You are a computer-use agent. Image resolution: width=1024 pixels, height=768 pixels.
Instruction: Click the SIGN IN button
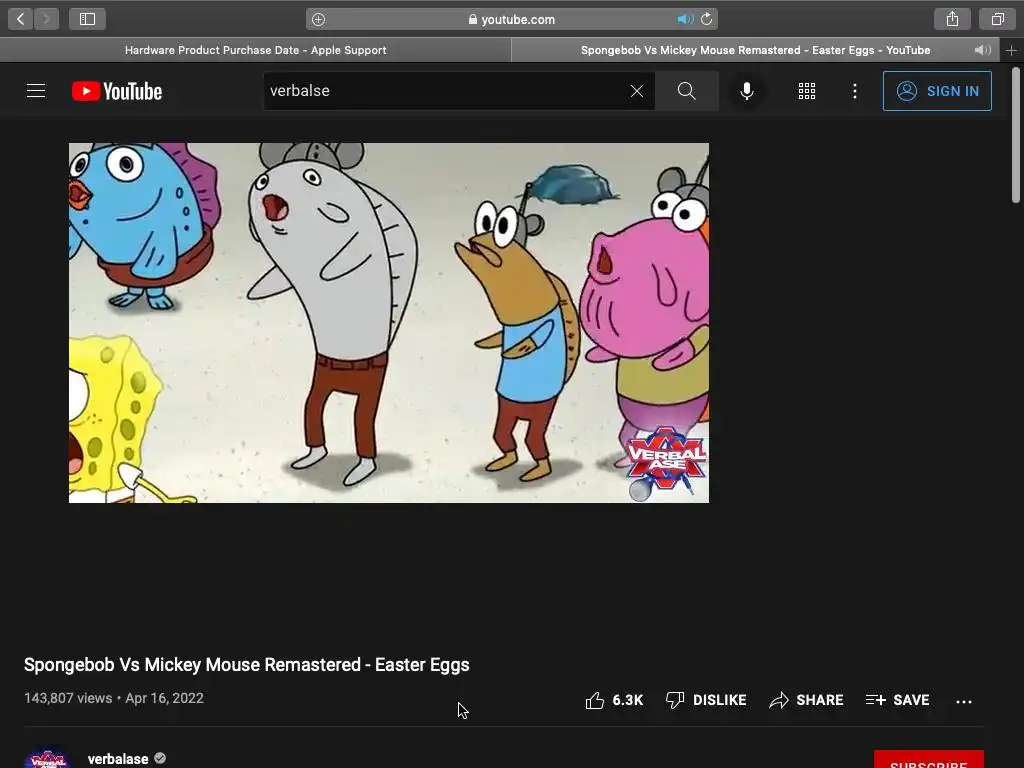tap(937, 91)
